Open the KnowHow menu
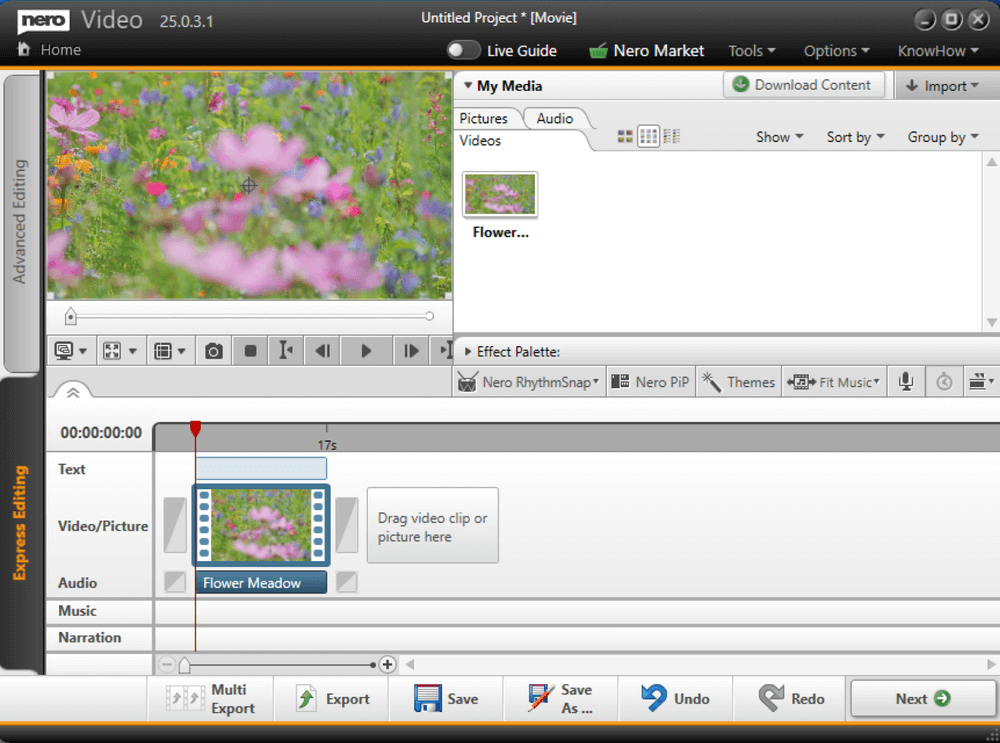Screen dimensions: 1000x743 pyautogui.click(x=938, y=50)
